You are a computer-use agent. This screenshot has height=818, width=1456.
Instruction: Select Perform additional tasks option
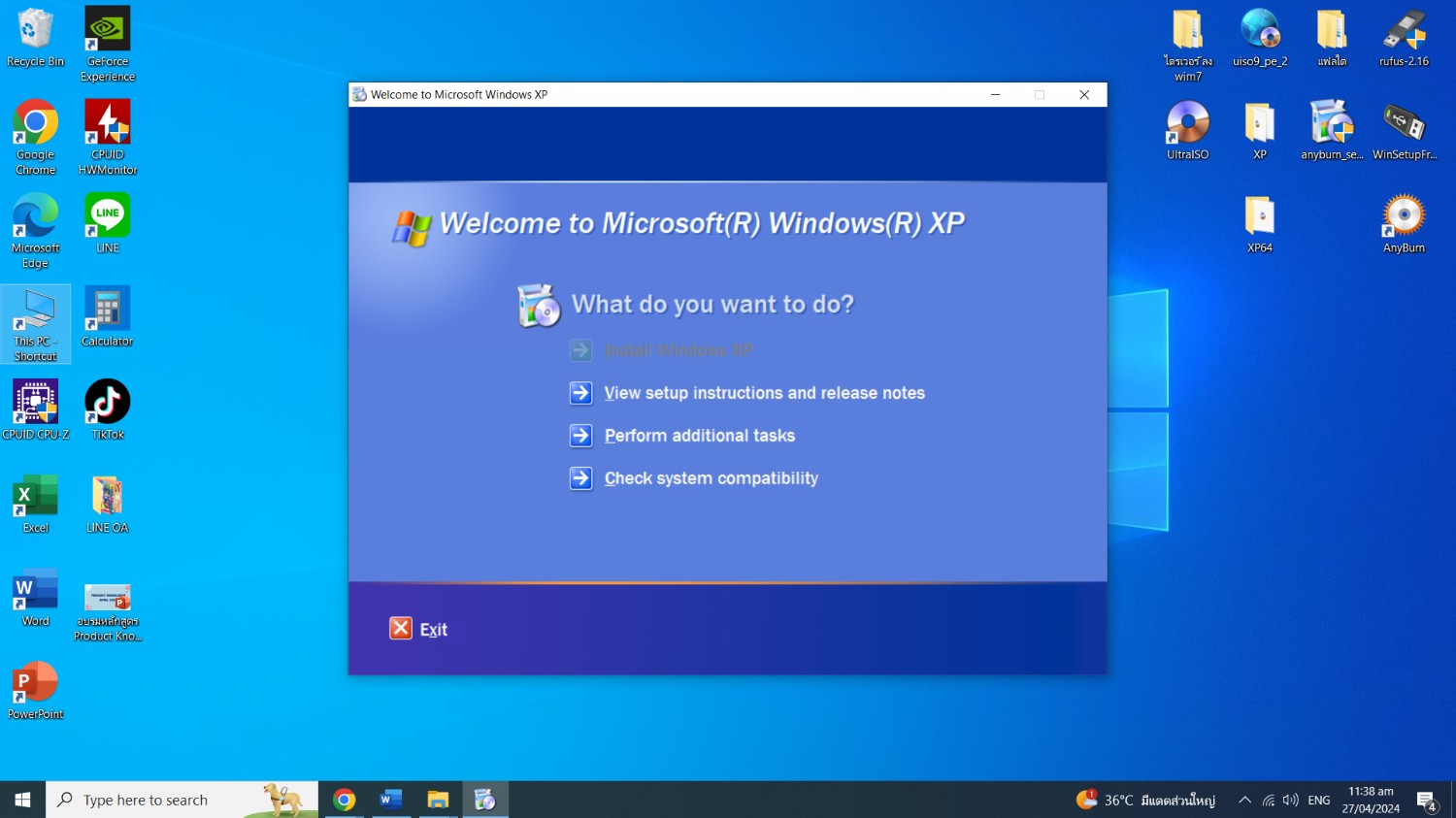[x=699, y=436]
